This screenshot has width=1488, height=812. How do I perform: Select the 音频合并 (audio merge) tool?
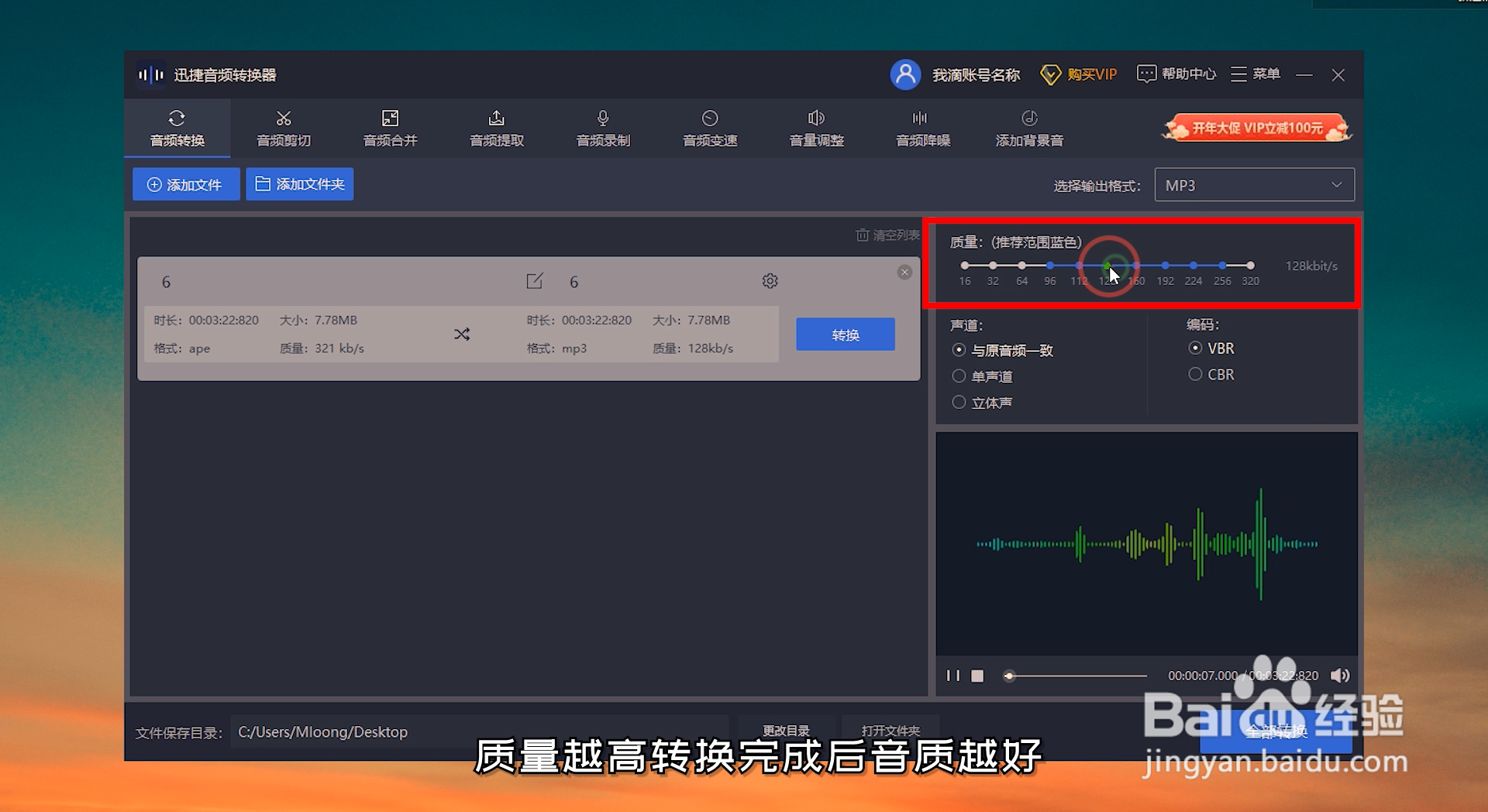pyautogui.click(x=390, y=128)
